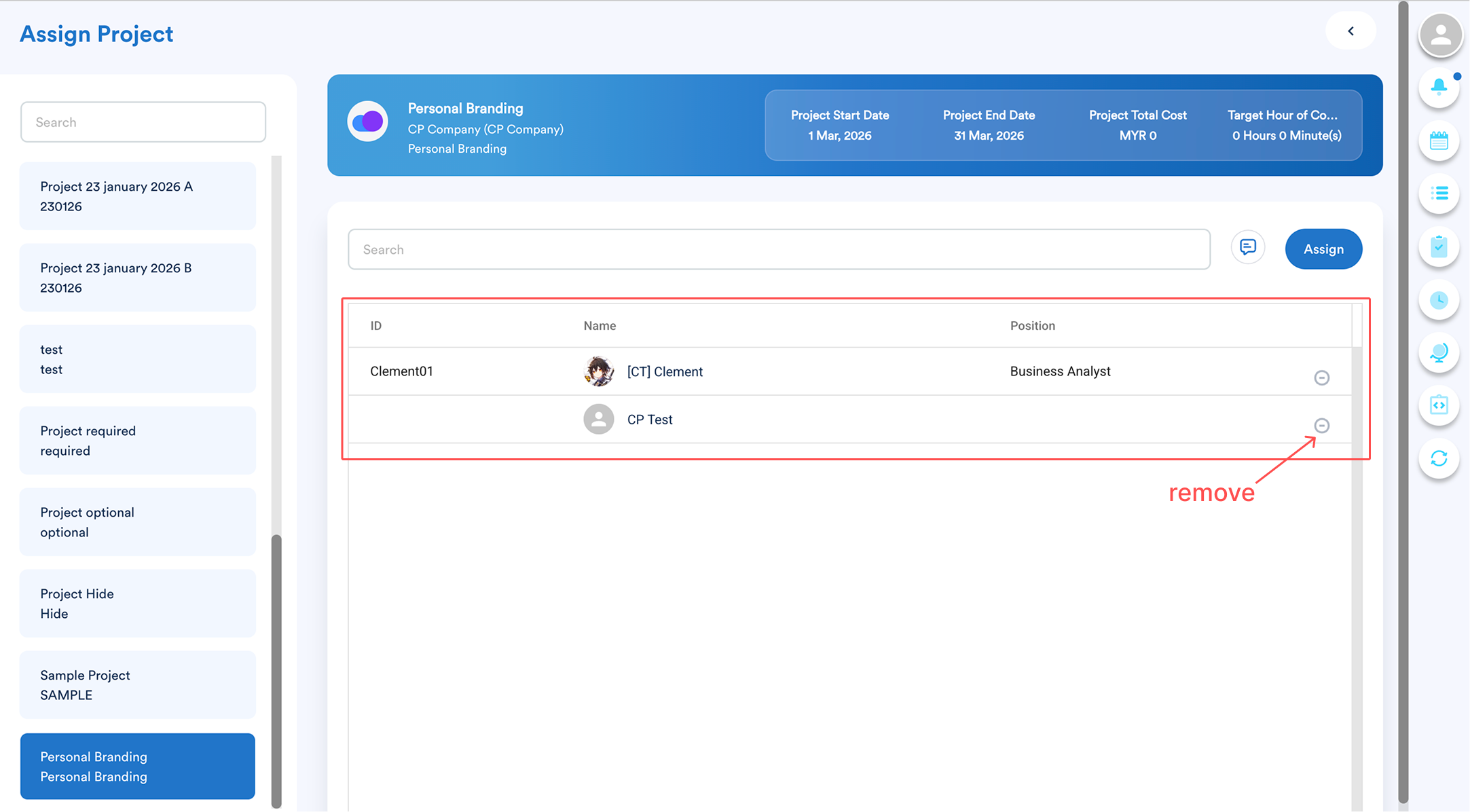Select the Sample Project list item
The width and height of the screenshot is (1470, 812).
(138, 684)
